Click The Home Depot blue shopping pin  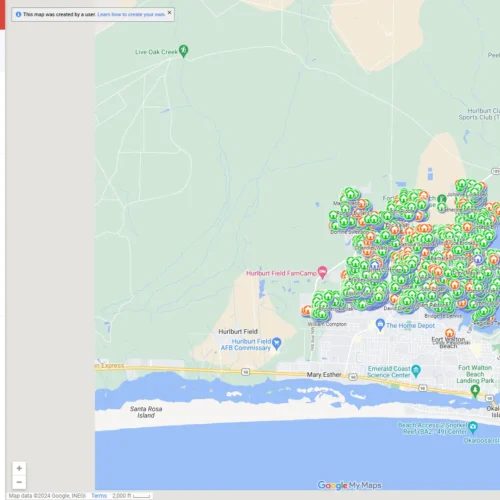380,325
